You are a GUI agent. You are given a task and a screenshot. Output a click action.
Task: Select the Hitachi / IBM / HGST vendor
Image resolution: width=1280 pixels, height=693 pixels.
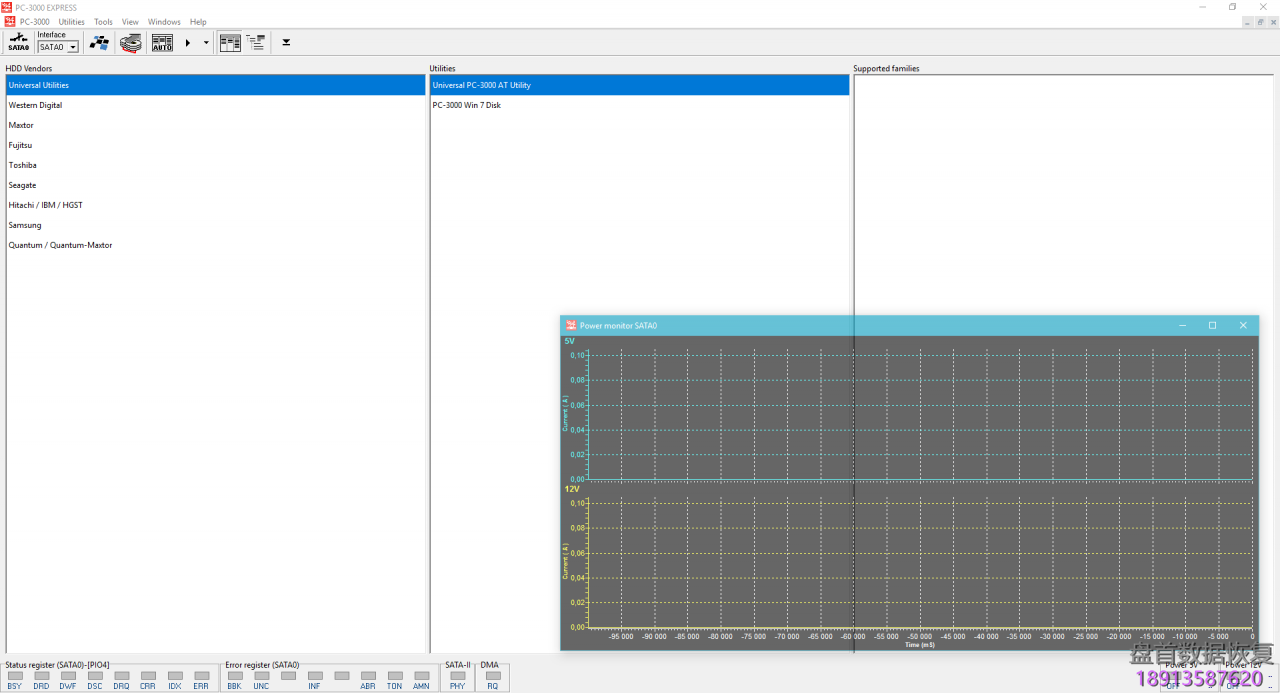45,205
